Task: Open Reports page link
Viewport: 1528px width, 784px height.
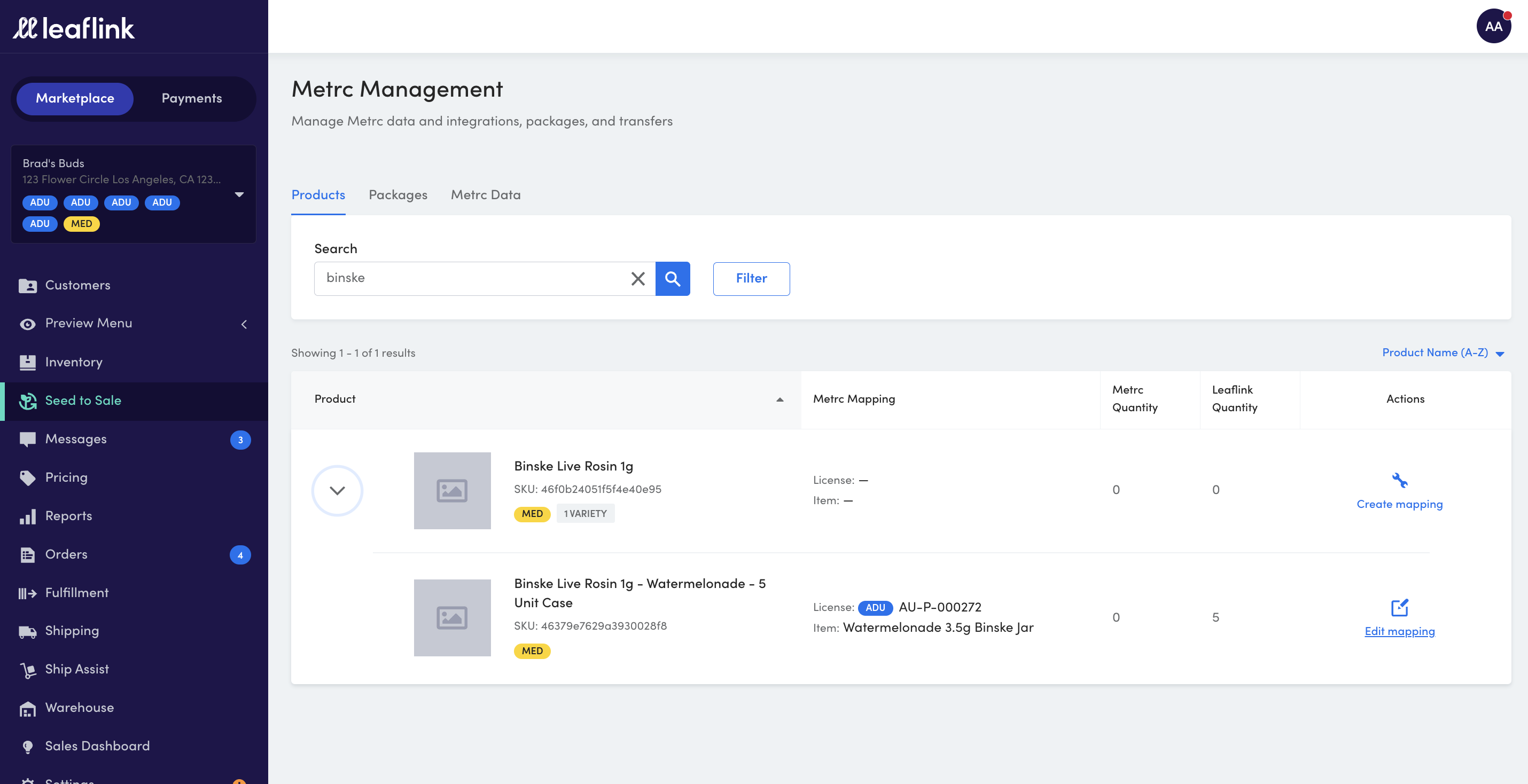Action: [69, 516]
